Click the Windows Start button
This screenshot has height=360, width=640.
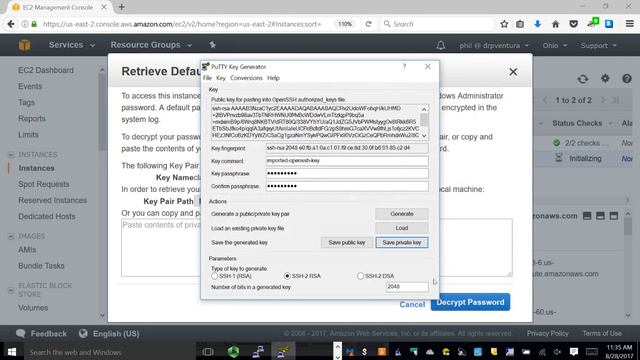pos(12,352)
